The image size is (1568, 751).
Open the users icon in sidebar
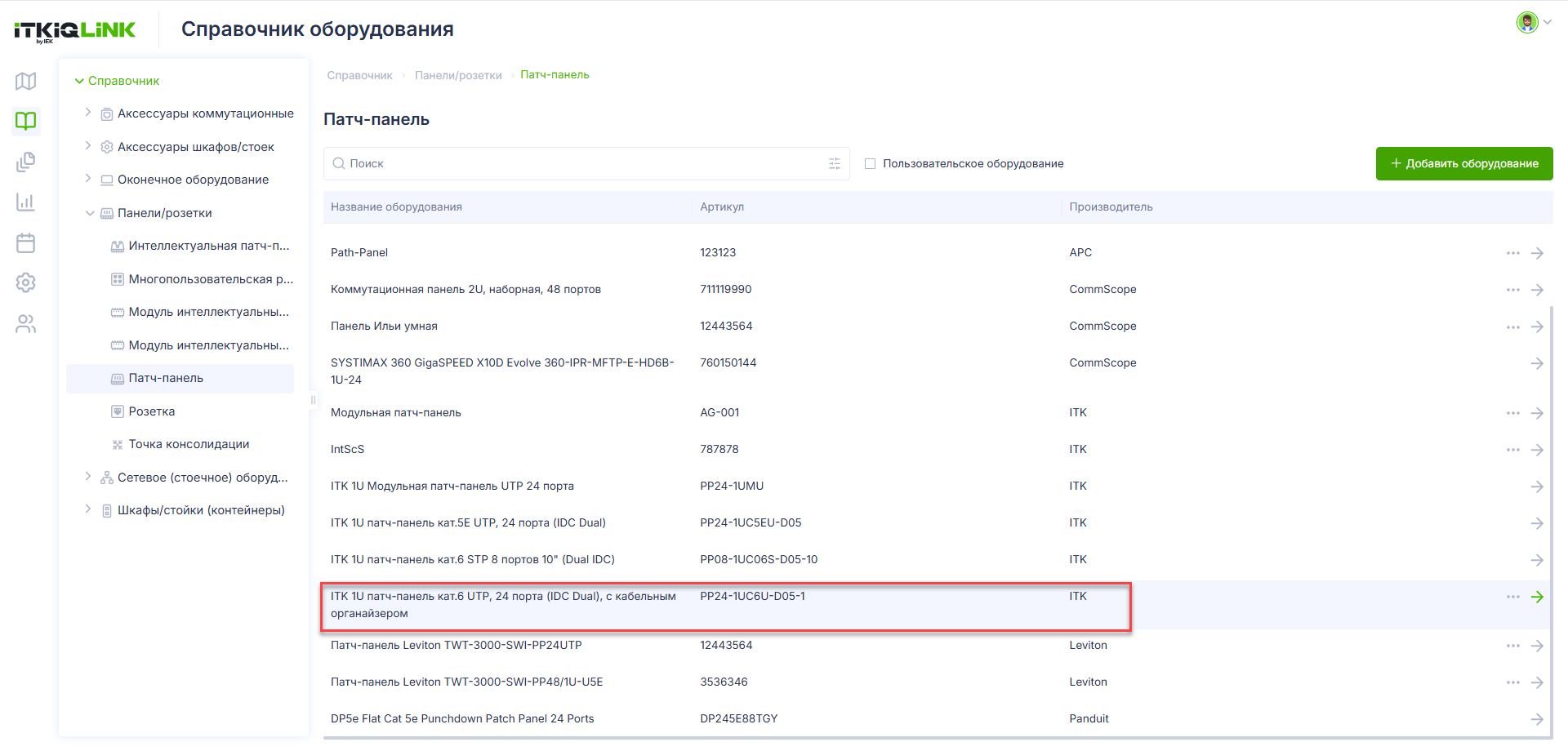click(26, 323)
